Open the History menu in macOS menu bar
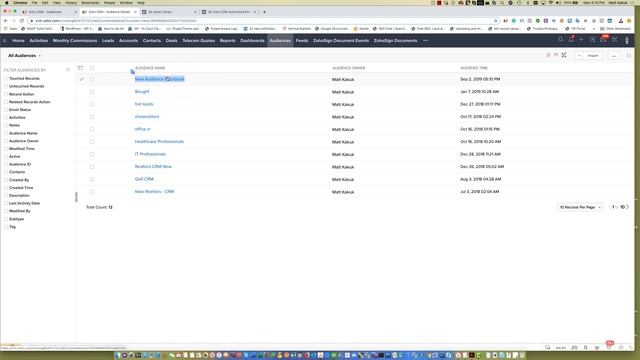Screen dimensions: 640x360 (71, 2)
